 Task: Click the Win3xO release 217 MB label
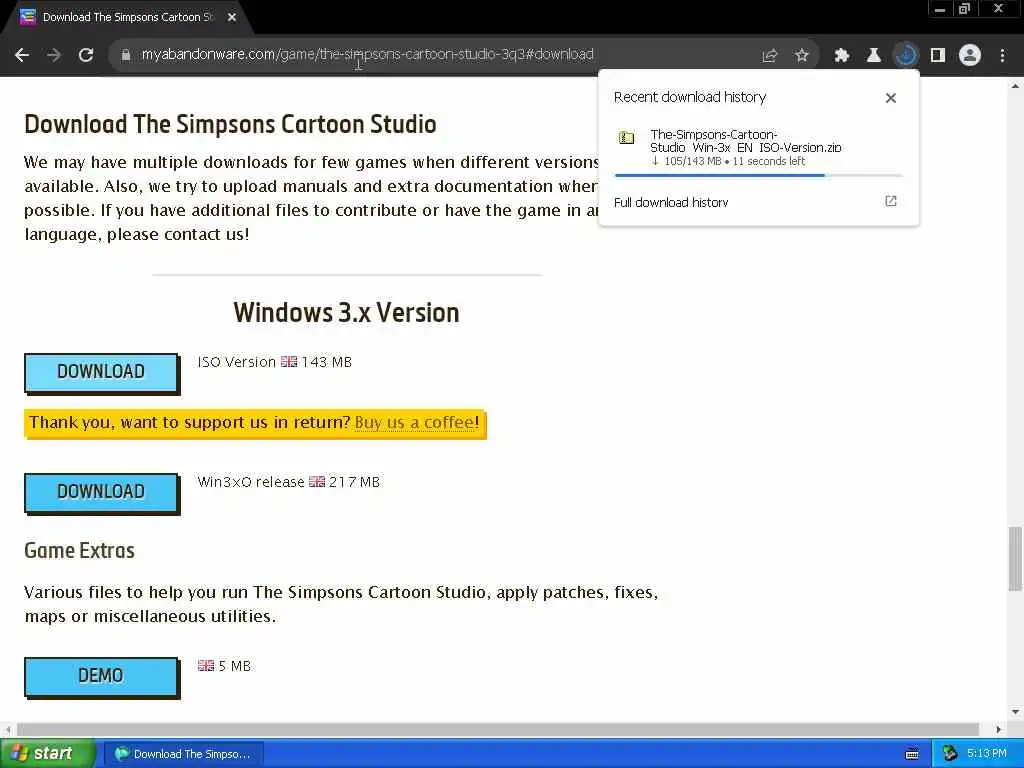point(289,482)
